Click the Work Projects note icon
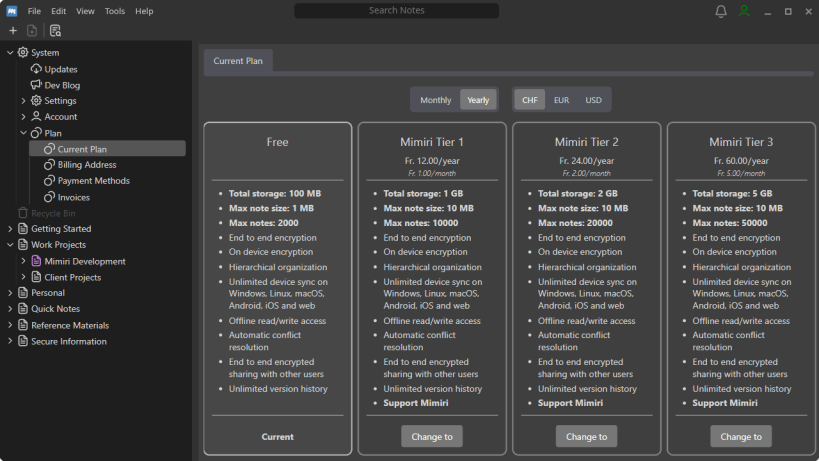Image resolution: width=819 pixels, height=461 pixels. (x=23, y=244)
